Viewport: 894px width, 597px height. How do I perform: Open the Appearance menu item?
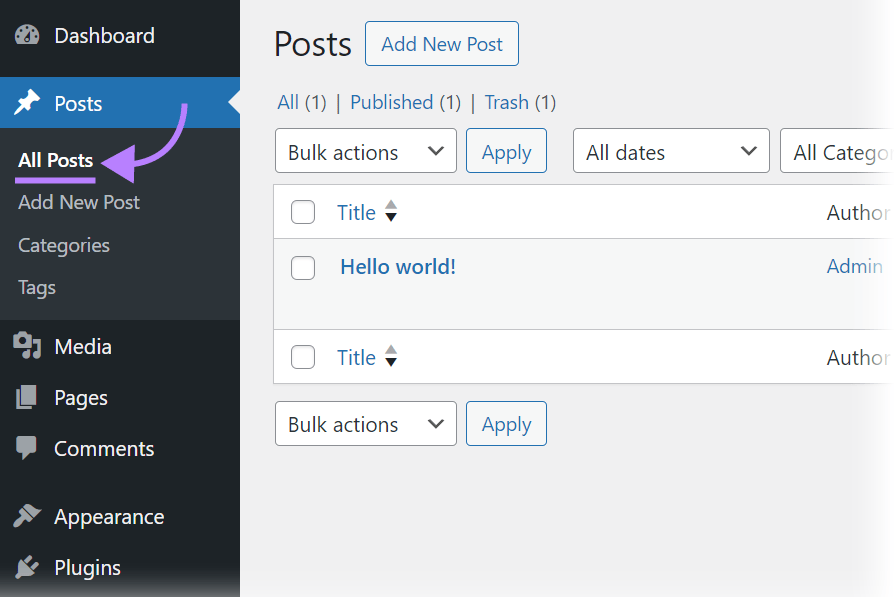(109, 517)
